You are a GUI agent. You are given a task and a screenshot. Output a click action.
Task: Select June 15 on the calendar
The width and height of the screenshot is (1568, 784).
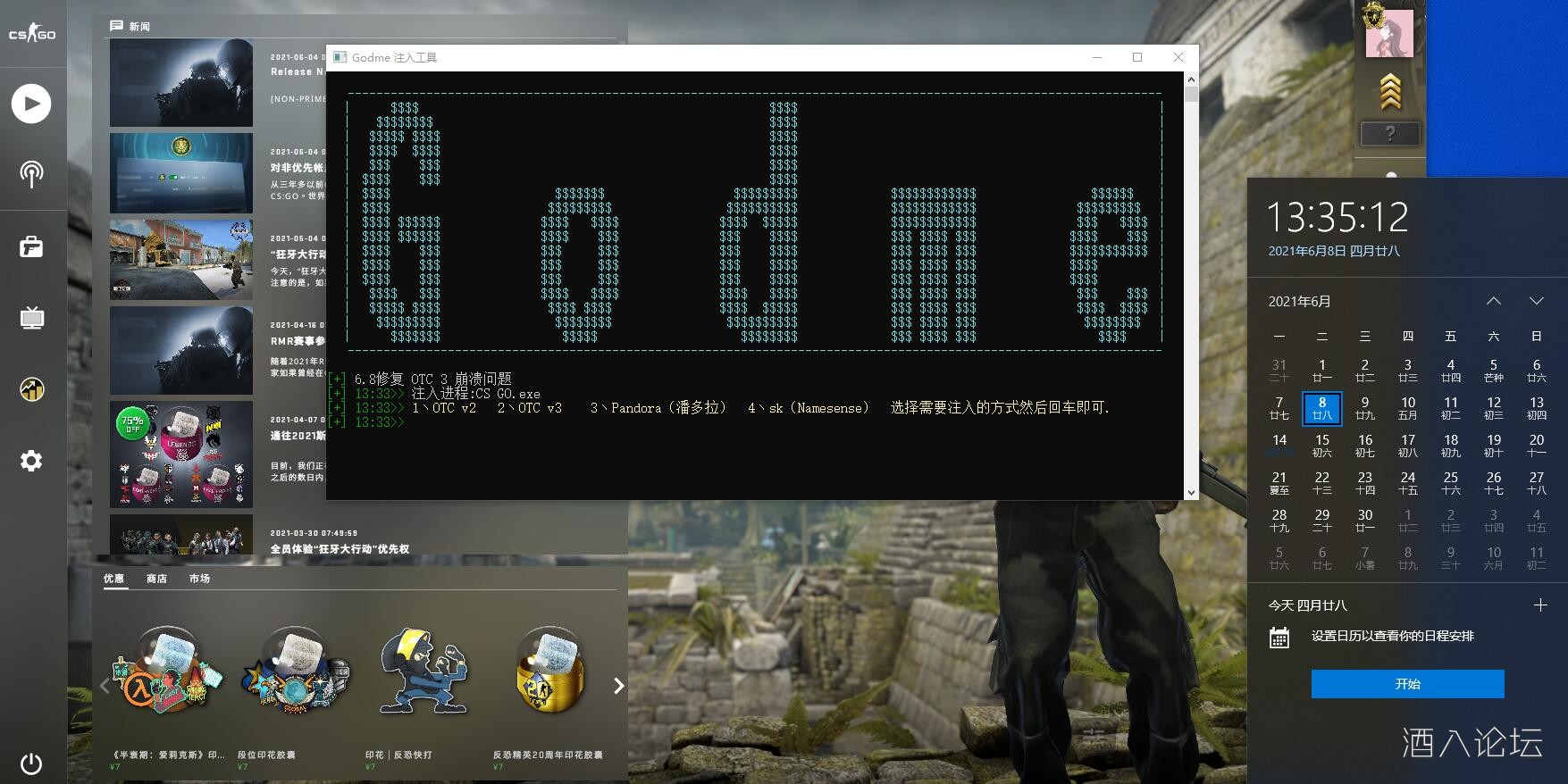[1322, 446]
